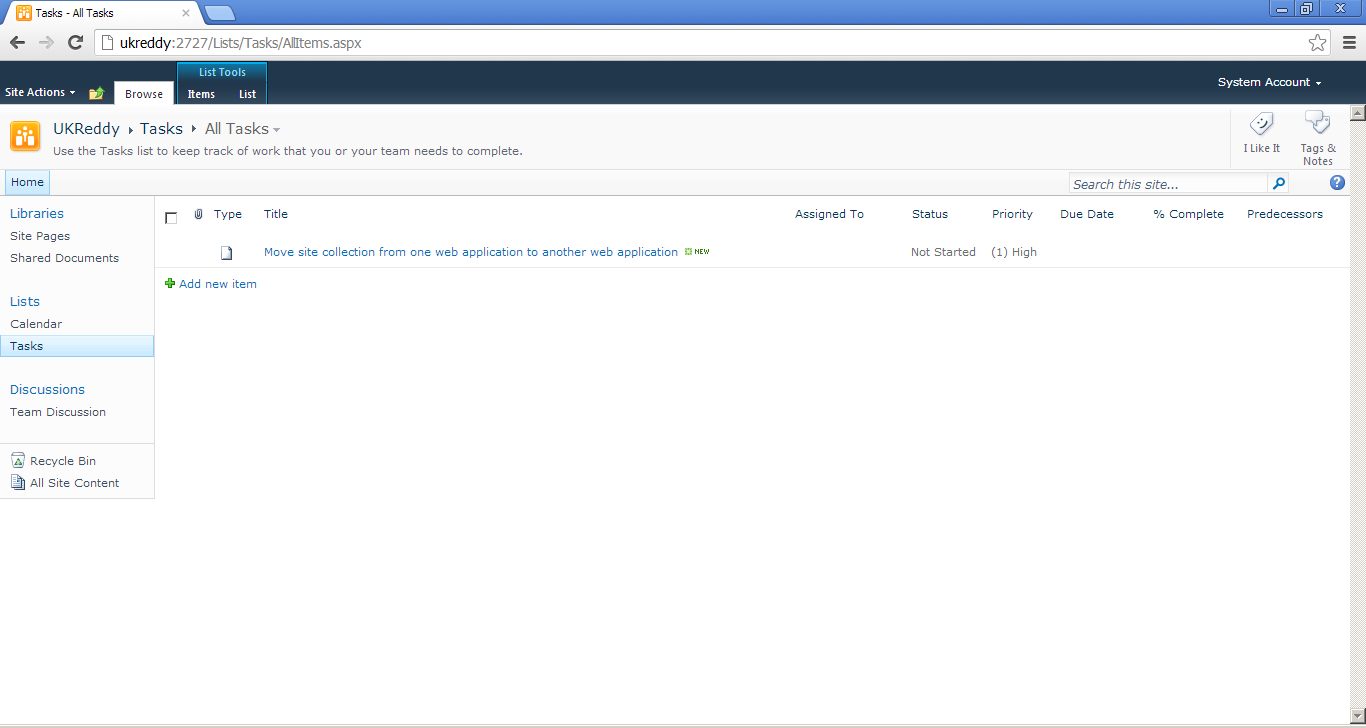
Task: Switch to the List tab
Action: click(x=247, y=94)
